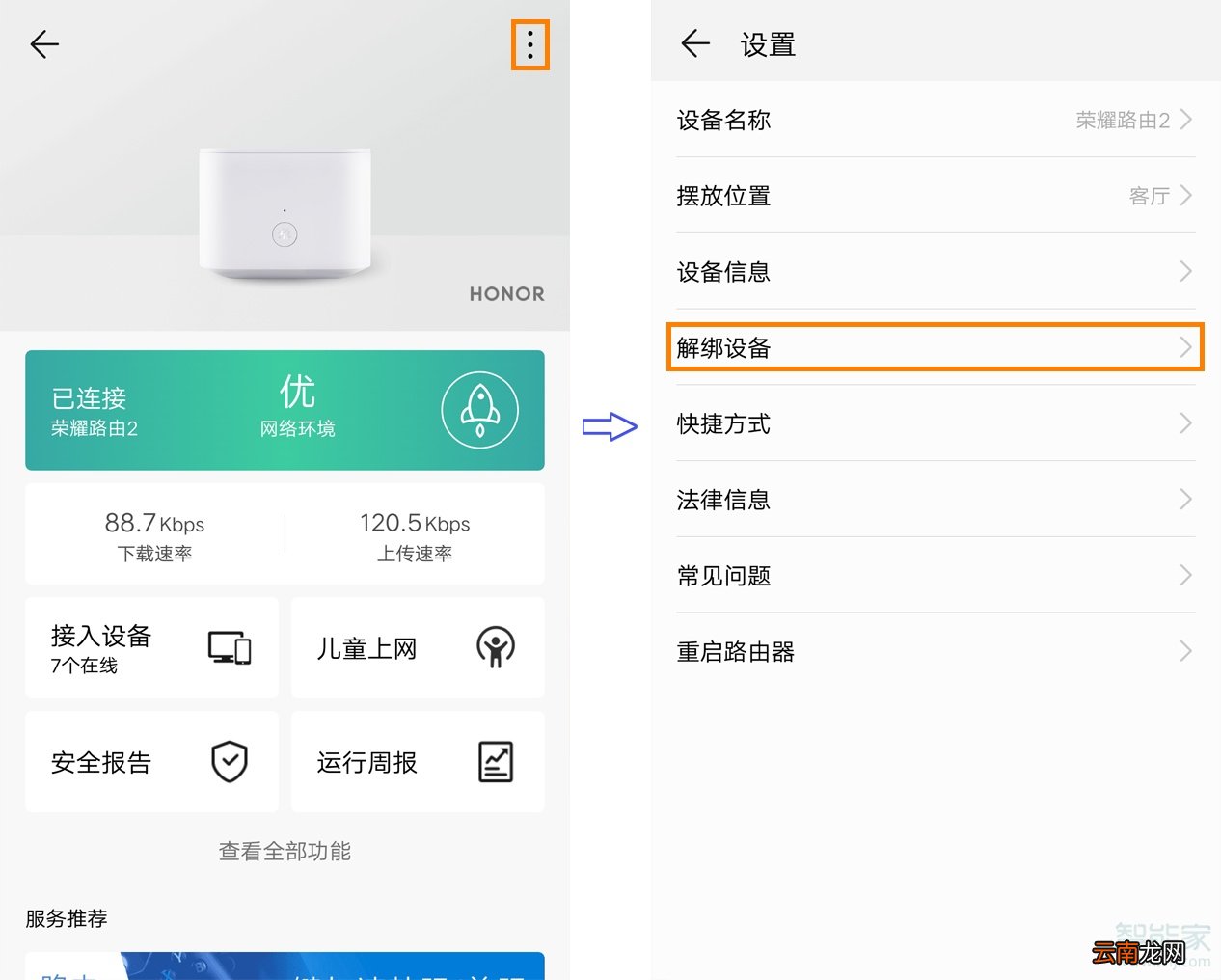Tap the 优 网络环境 quality label
Image resolution: width=1221 pixels, height=980 pixels.
point(297,406)
